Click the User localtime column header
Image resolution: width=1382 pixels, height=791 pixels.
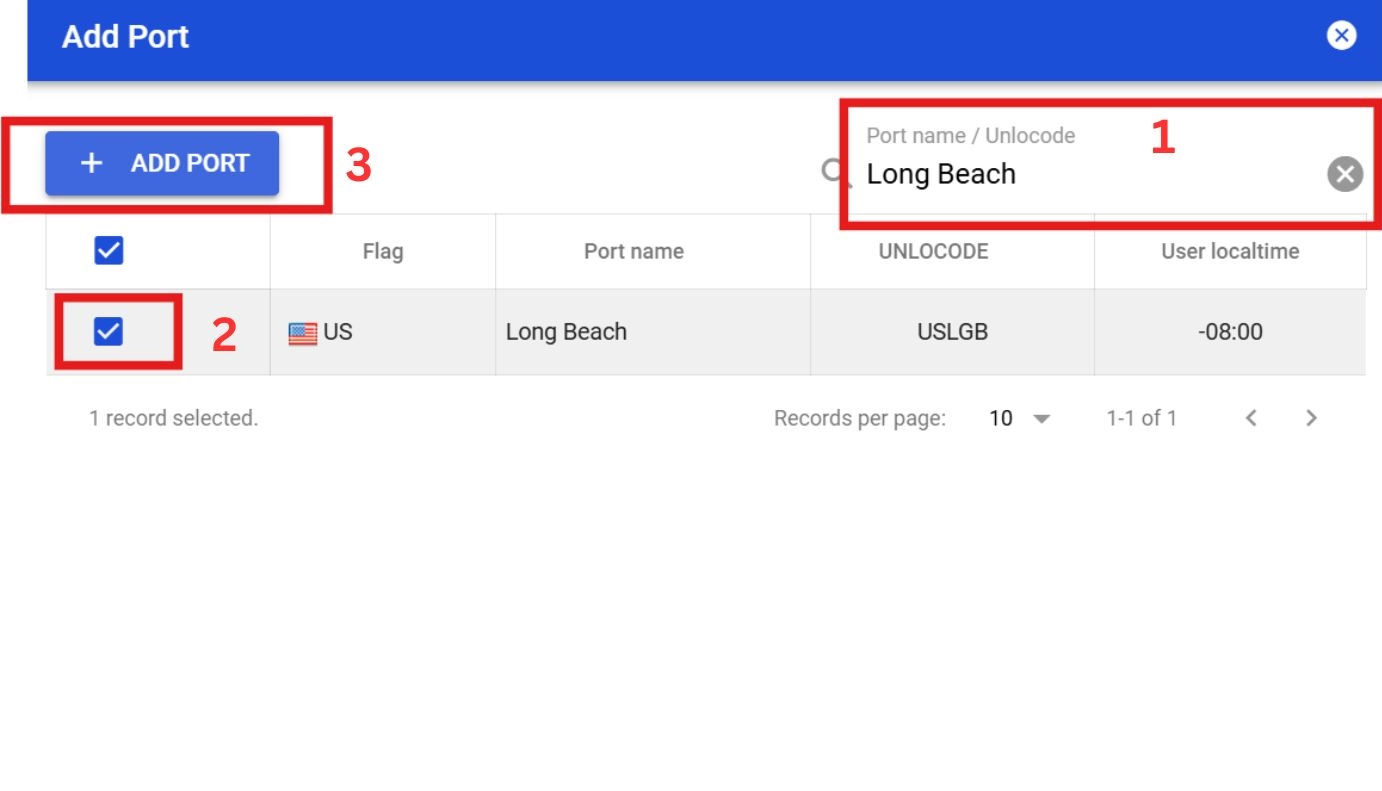click(x=1230, y=251)
